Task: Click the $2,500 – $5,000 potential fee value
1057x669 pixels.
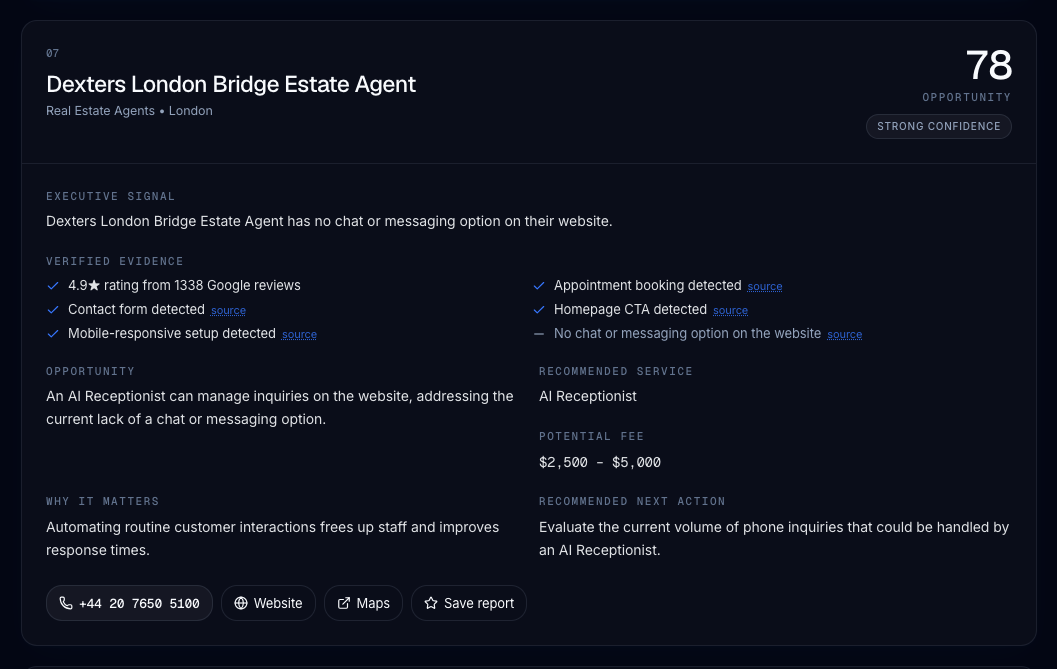Action: pyautogui.click(x=600, y=463)
